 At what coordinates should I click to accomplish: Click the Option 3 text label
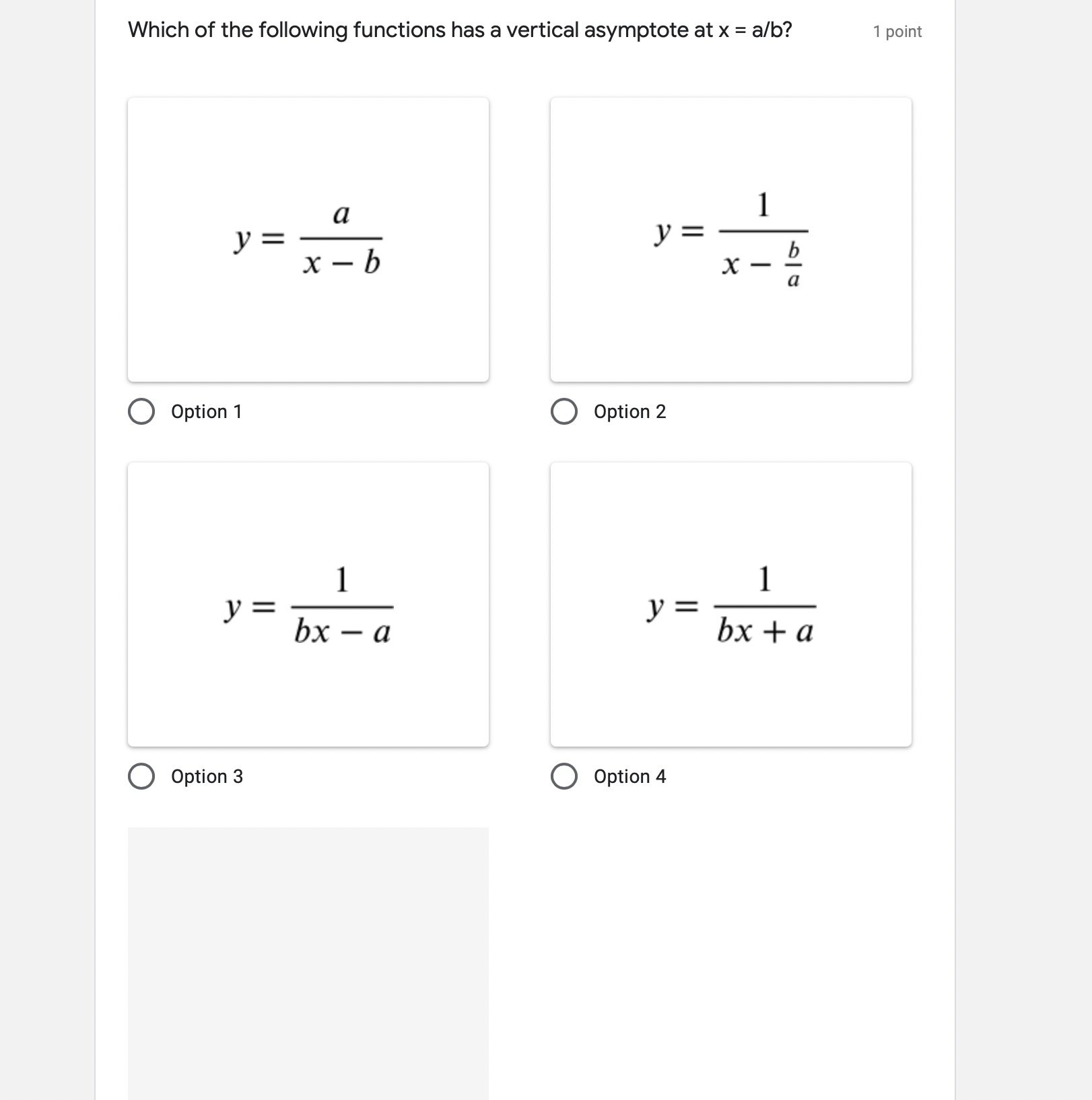coord(206,776)
